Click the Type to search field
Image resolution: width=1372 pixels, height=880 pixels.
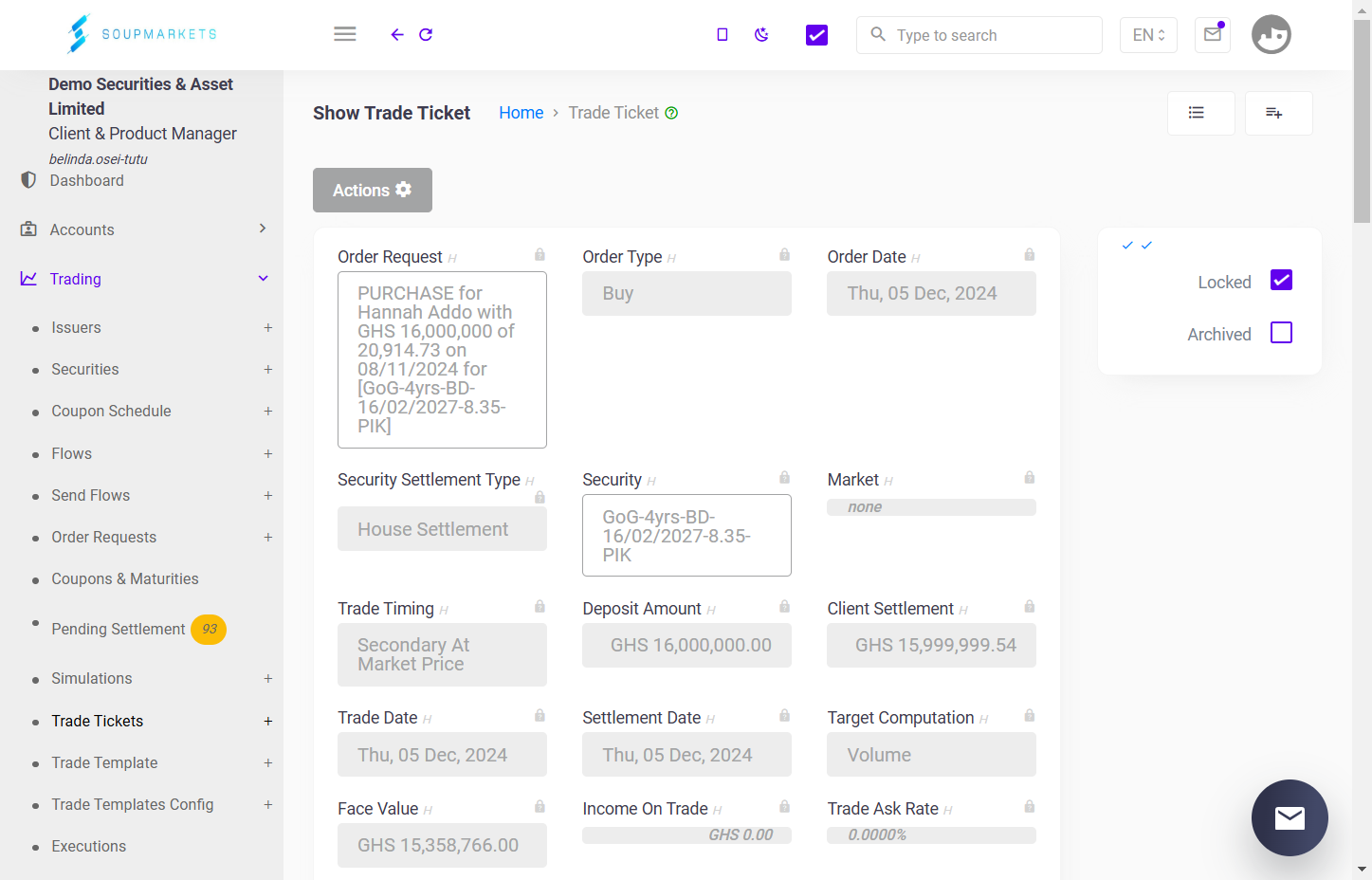[x=979, y=35]
